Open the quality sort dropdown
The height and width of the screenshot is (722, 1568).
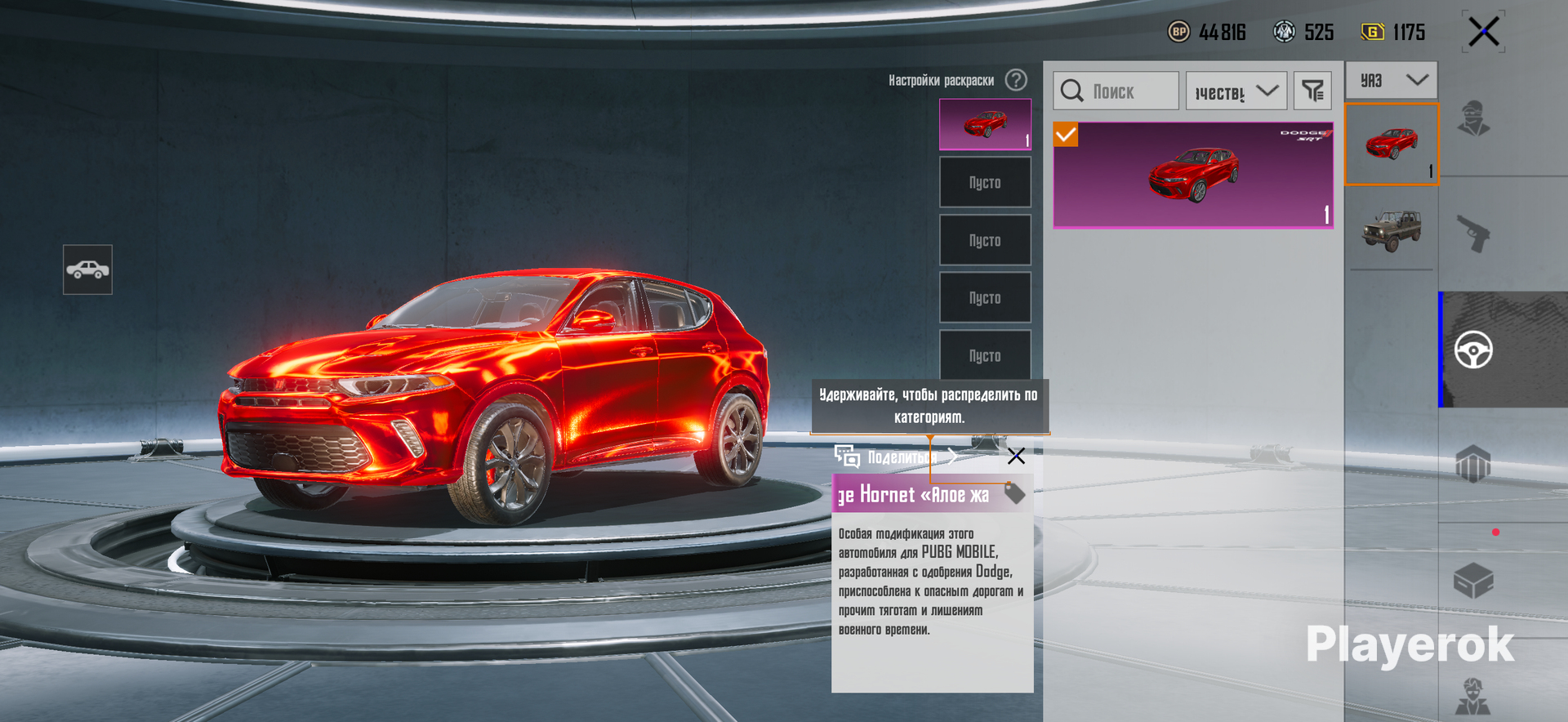[x=1236, y=91]
